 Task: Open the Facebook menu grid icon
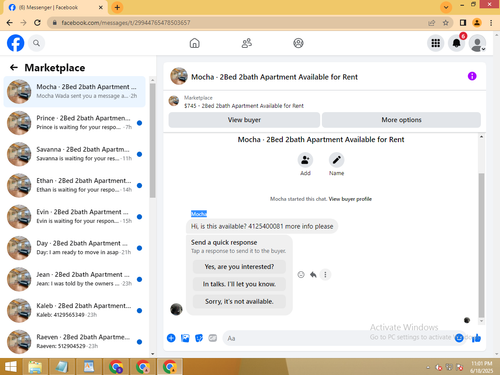click(x=436, y=43)
